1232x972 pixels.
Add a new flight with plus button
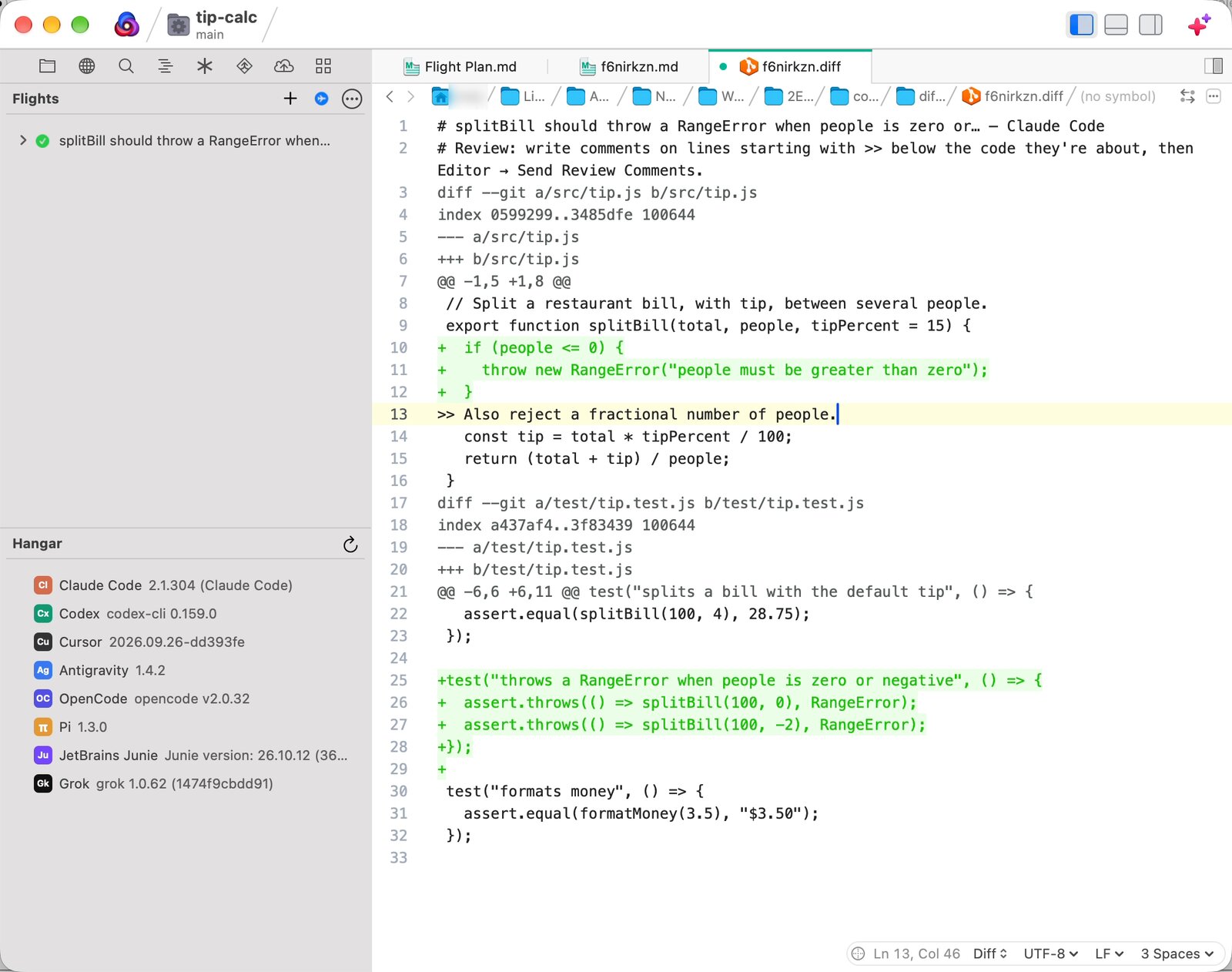(290, 99)
